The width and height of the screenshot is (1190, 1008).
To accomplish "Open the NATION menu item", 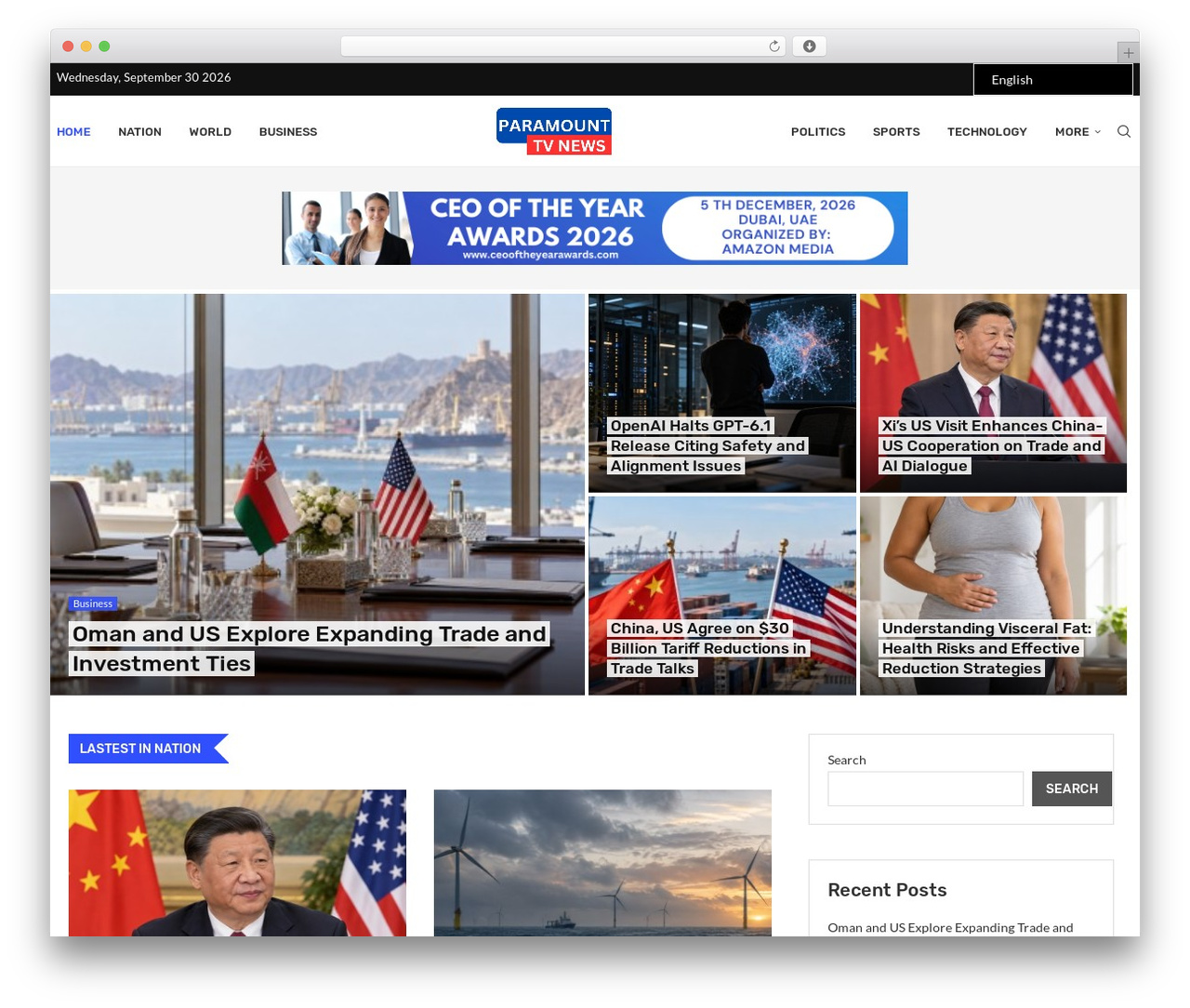I will [139, 132].
